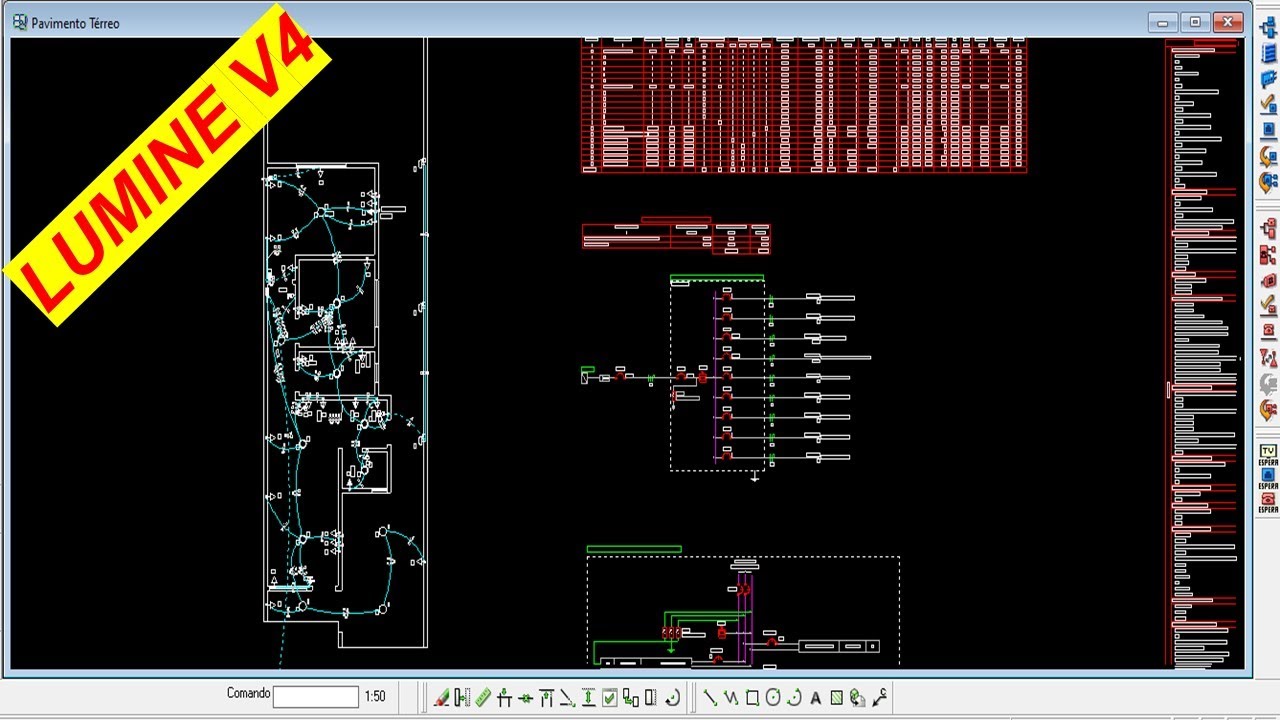The width and height of the screenshot is (1280, 720).
Task: Click the 1:50 scale value
Action: click(375, 696)
